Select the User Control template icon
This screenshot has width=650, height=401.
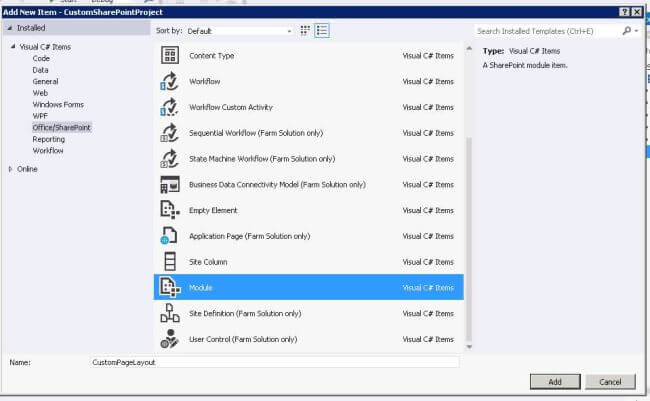click(170, 339)
